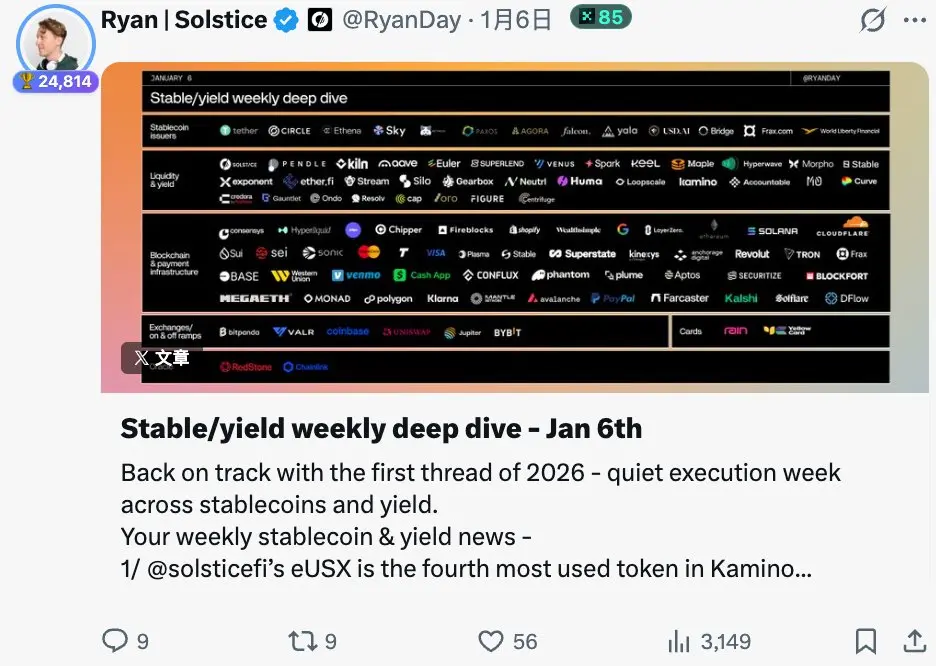The height and width of the screenshot is (666, 936).
Task: Open the article title Stable/yield weekly deep dive
Action: [381, 428]
